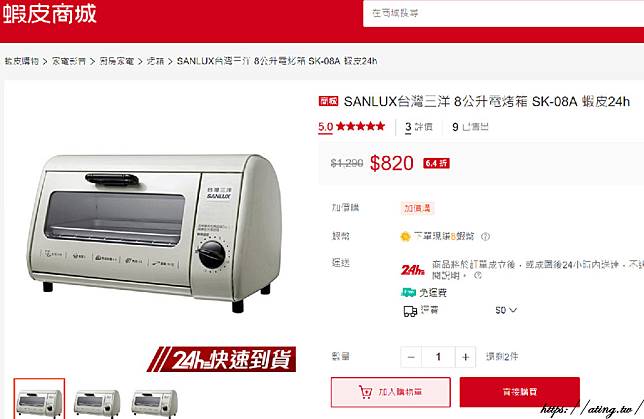Click the Shopee coin icon
The width and height of the screenshot is (644, 419).
click(x=405, y=236)
